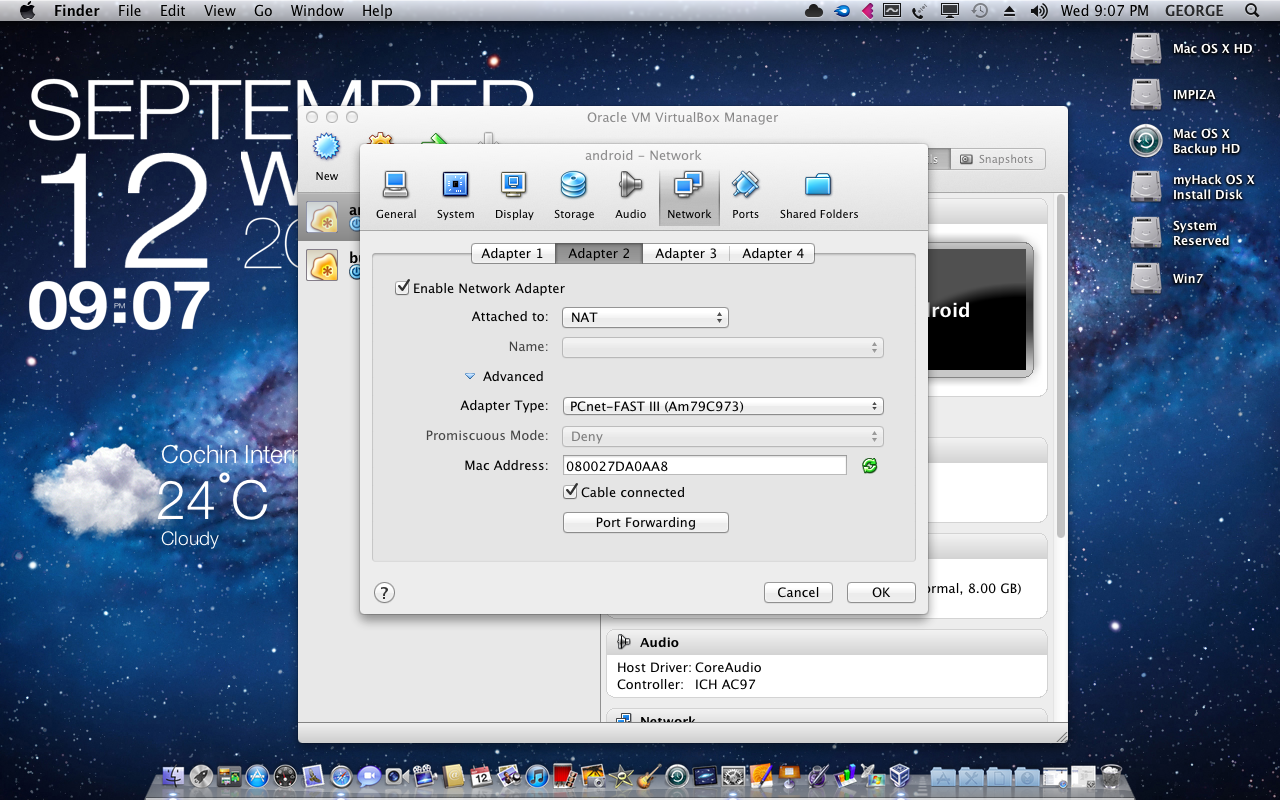
Task: Switch to Adapter 4 tab
Action: click(773, 254)
